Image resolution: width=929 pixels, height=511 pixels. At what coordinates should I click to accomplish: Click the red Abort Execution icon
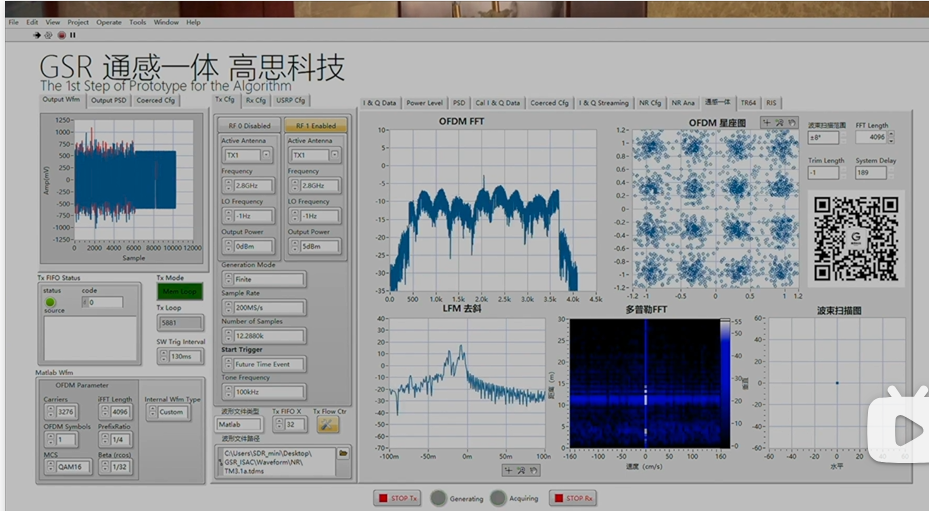[61, 36]
